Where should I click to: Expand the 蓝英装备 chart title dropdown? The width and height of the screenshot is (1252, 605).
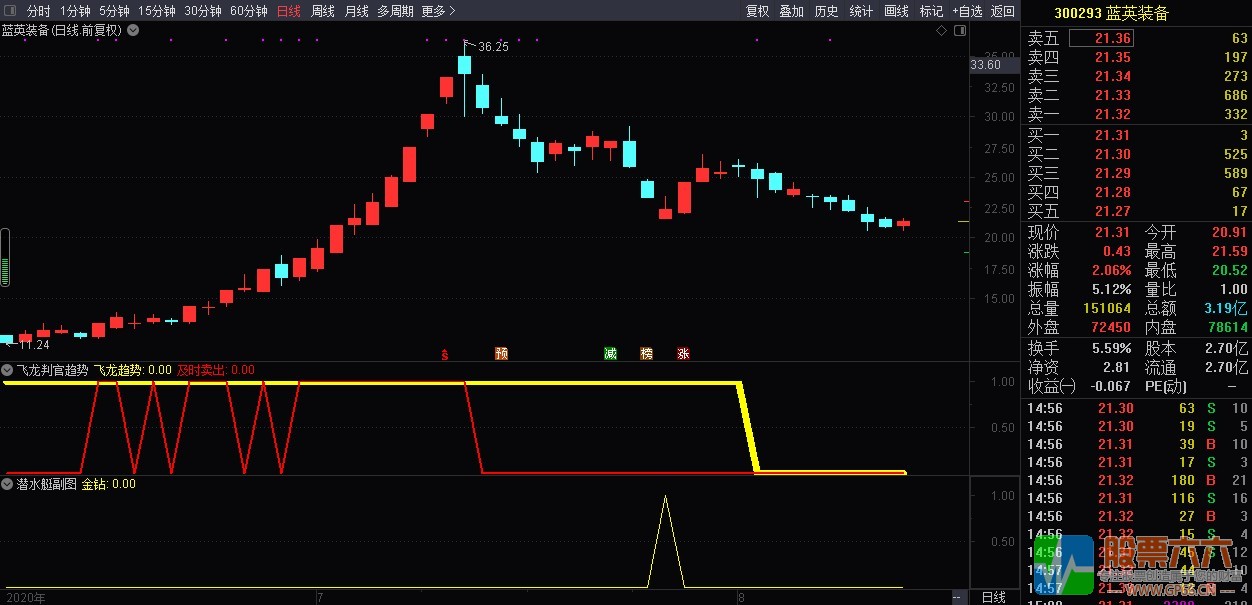click(x=134, y=30)
